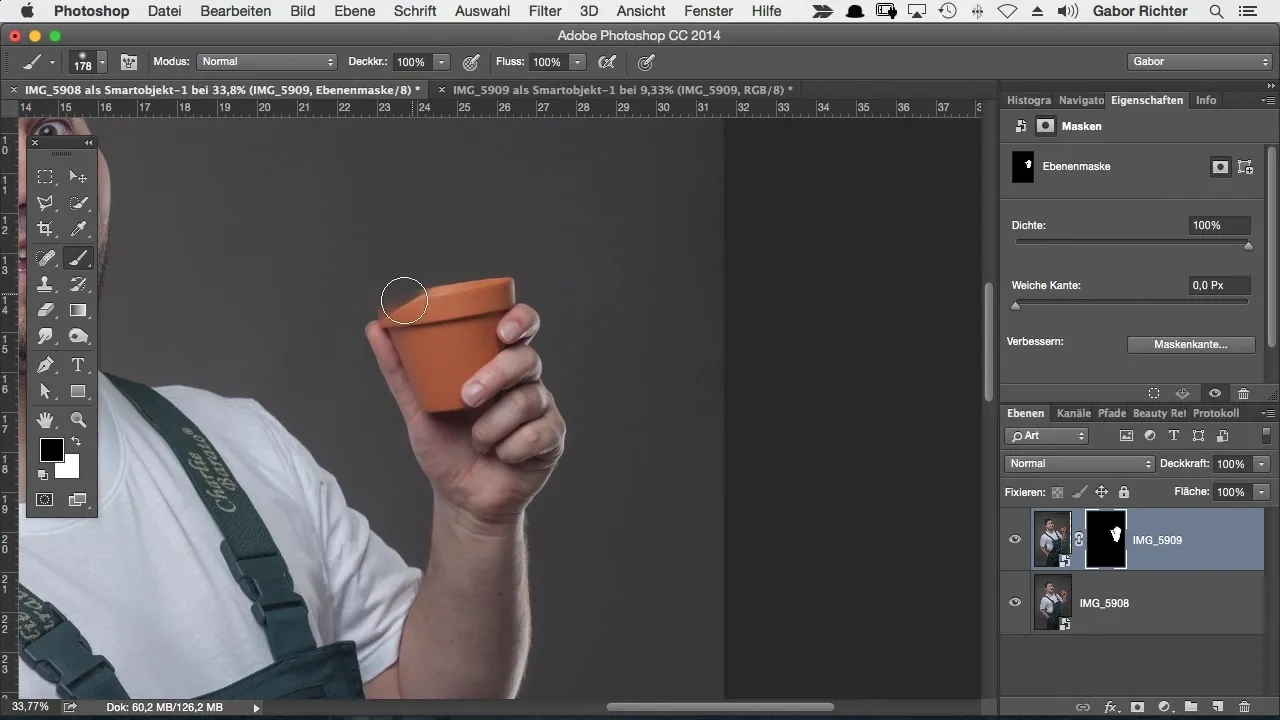Toggle lock all for layer
This screenshot has height=720, width=1280.
point(1124,492)
